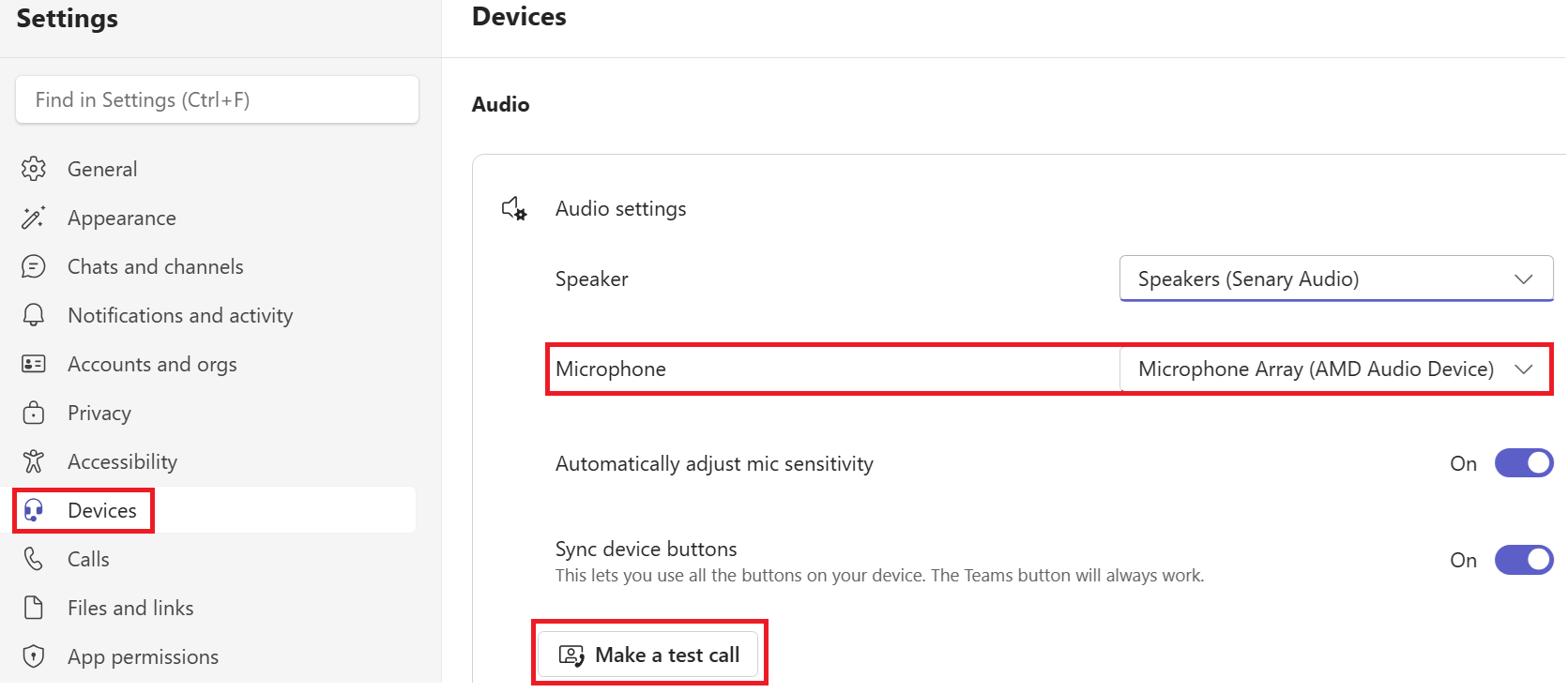Open Chats and channels bubble icon
The height and width of the screenshot is (693, 1568).
pos(34,266)
